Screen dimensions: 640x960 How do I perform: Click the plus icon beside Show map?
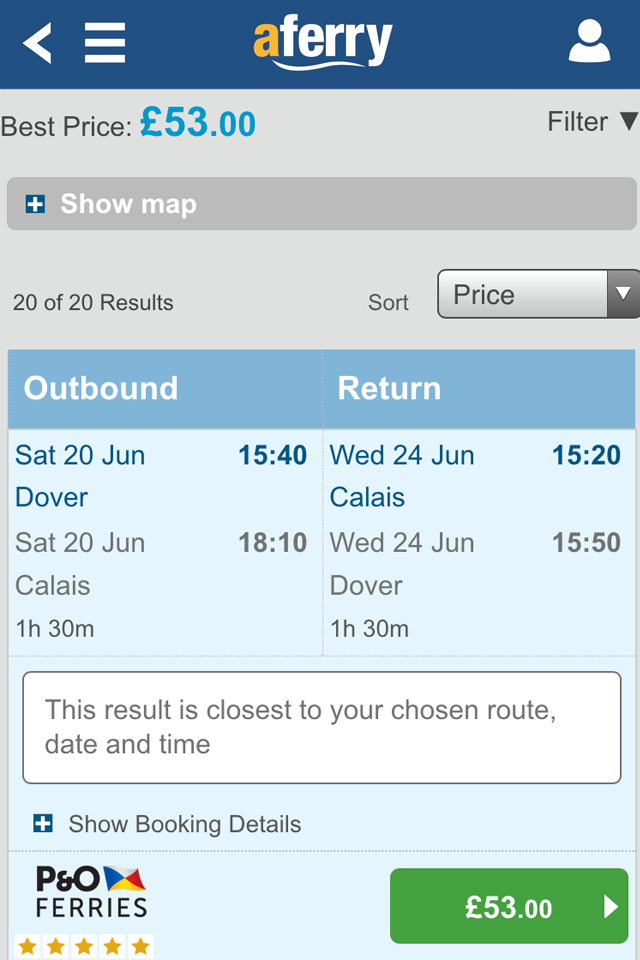pos(36,204)
